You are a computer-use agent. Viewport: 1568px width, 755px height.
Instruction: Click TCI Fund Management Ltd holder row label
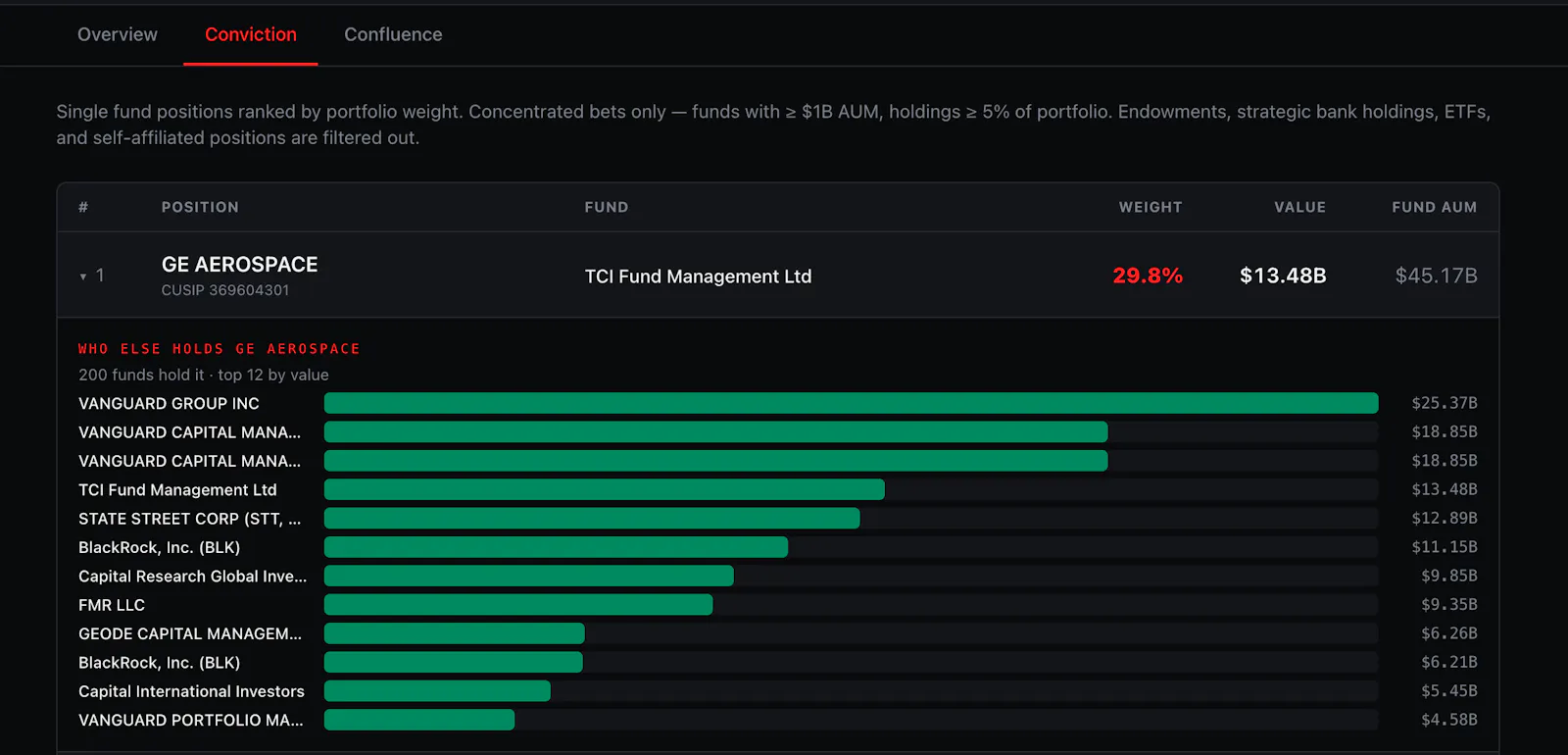(177, 489)
